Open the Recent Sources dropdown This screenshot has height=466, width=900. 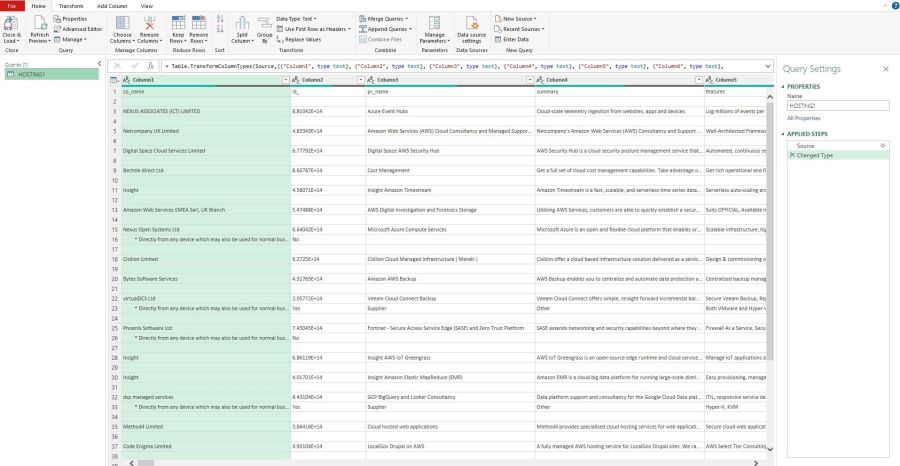point(519,29)
